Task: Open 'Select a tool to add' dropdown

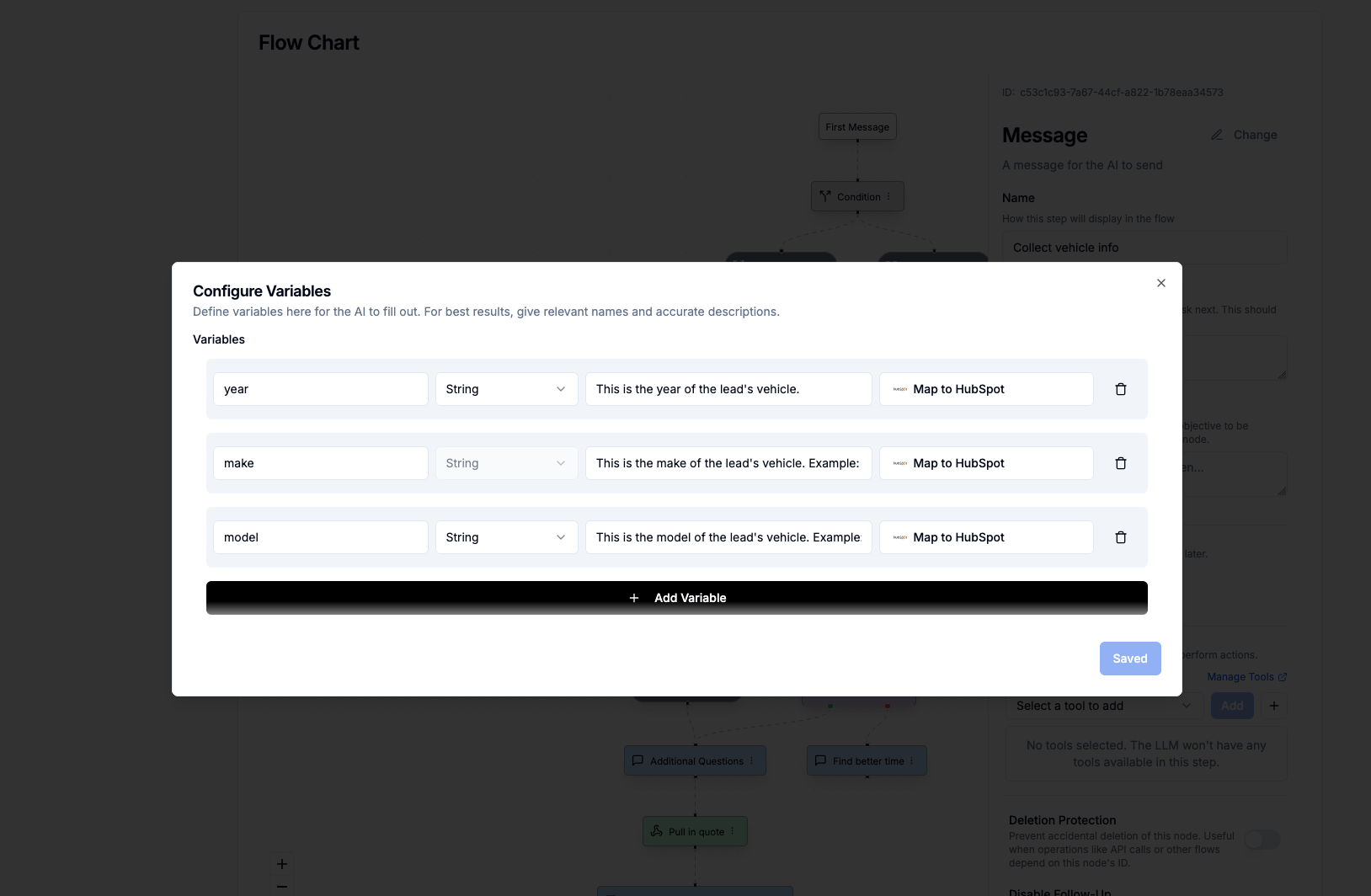Action: pyautogui.click(x=1104, y=706)
